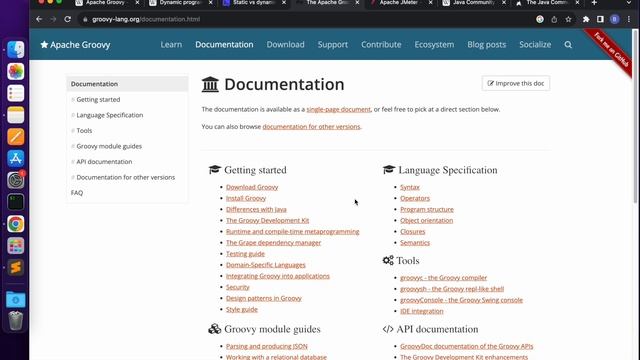640x360 pixels.
Task: Select Documentation in top navigation
Action: tap(224, 44)
